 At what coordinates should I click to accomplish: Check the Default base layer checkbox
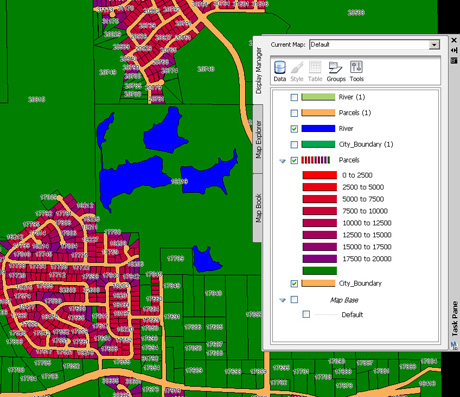(306, 314)
